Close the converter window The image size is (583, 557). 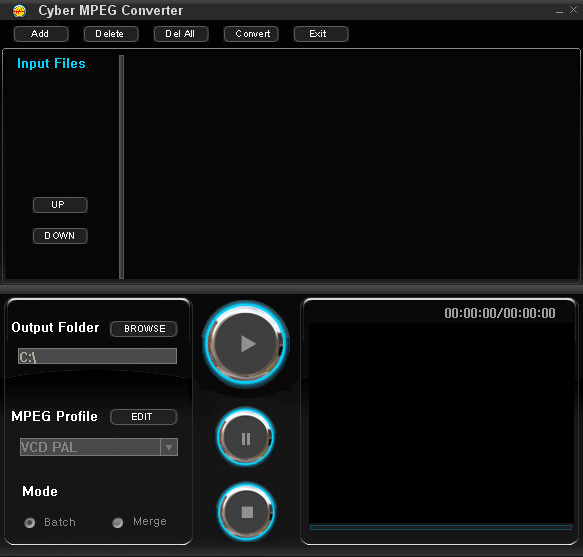[573, 10]
